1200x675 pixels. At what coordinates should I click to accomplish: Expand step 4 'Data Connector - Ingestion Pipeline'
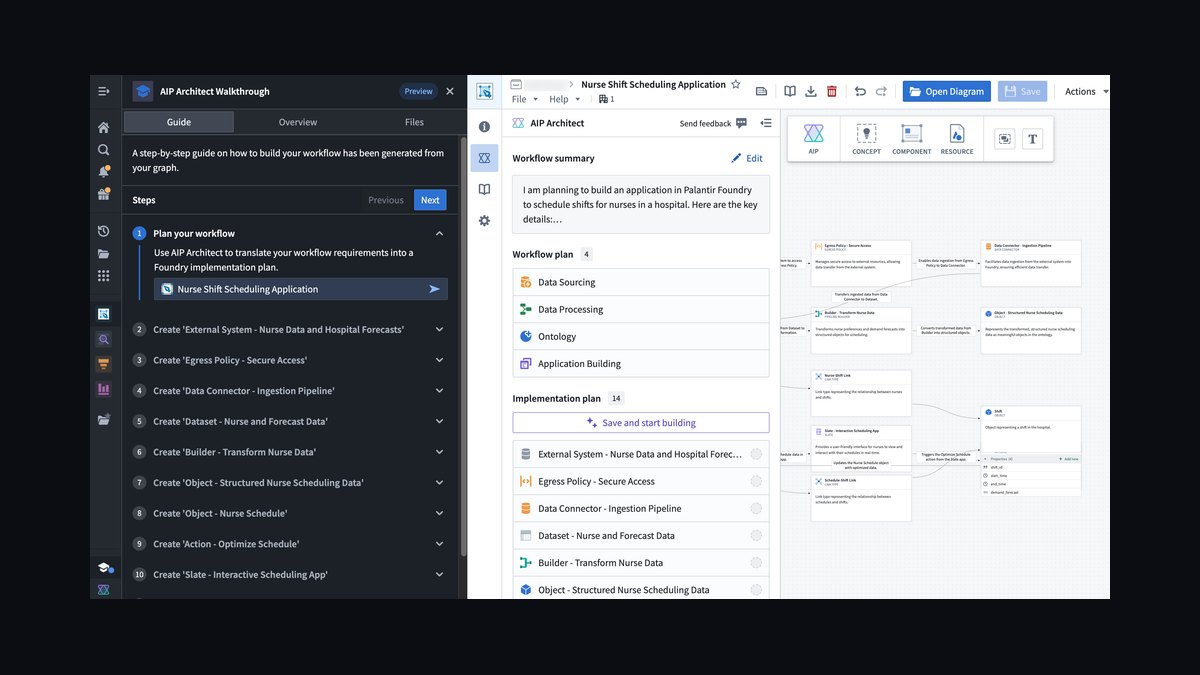pos(440,391)
